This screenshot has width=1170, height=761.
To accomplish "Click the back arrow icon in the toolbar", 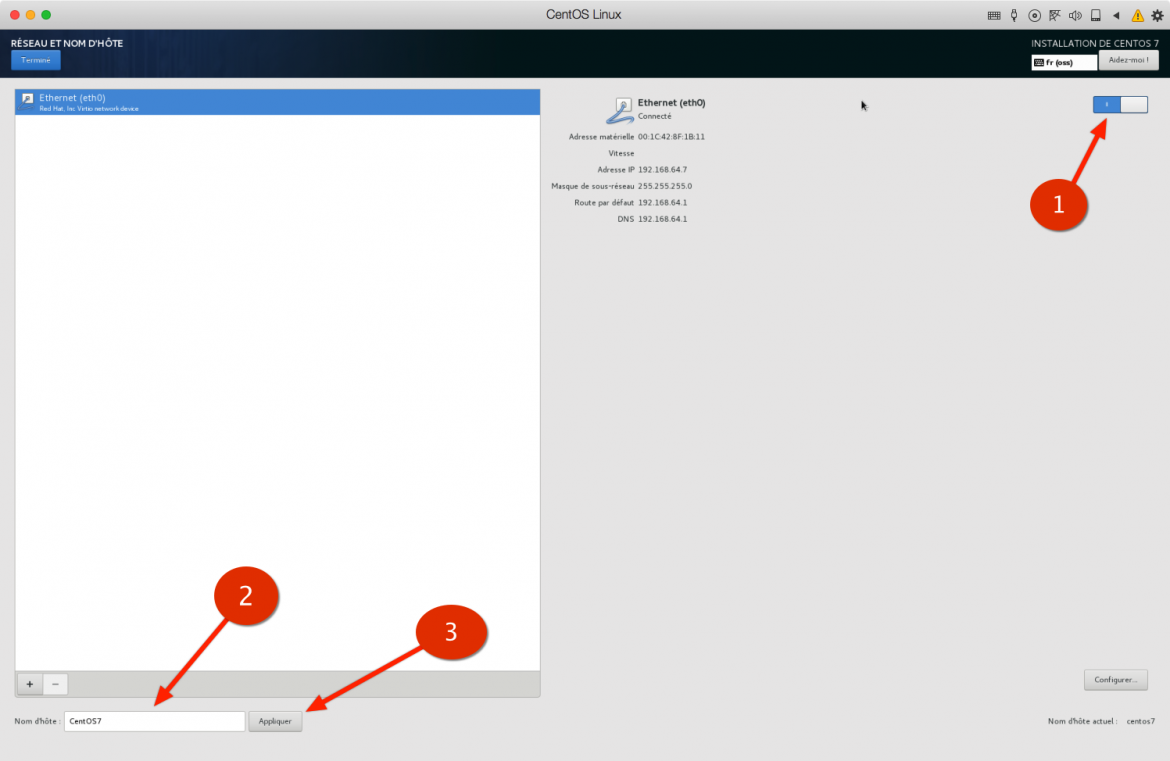I will 1116,15.
